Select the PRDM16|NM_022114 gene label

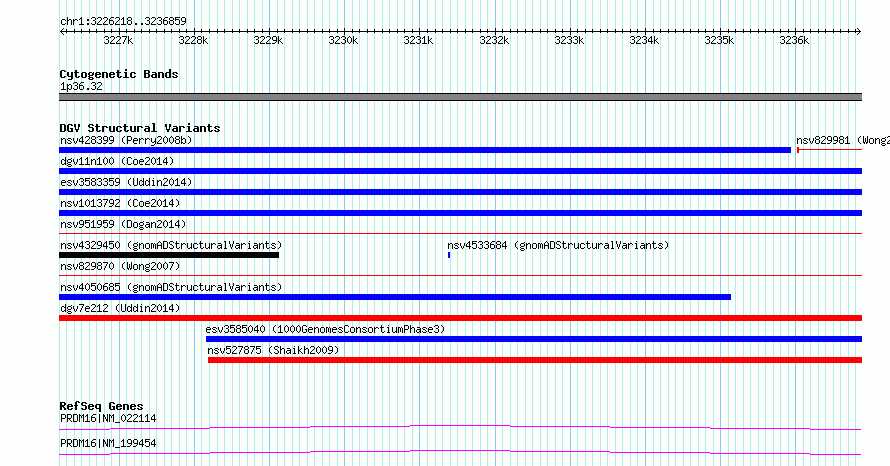[x=108, y=418]
